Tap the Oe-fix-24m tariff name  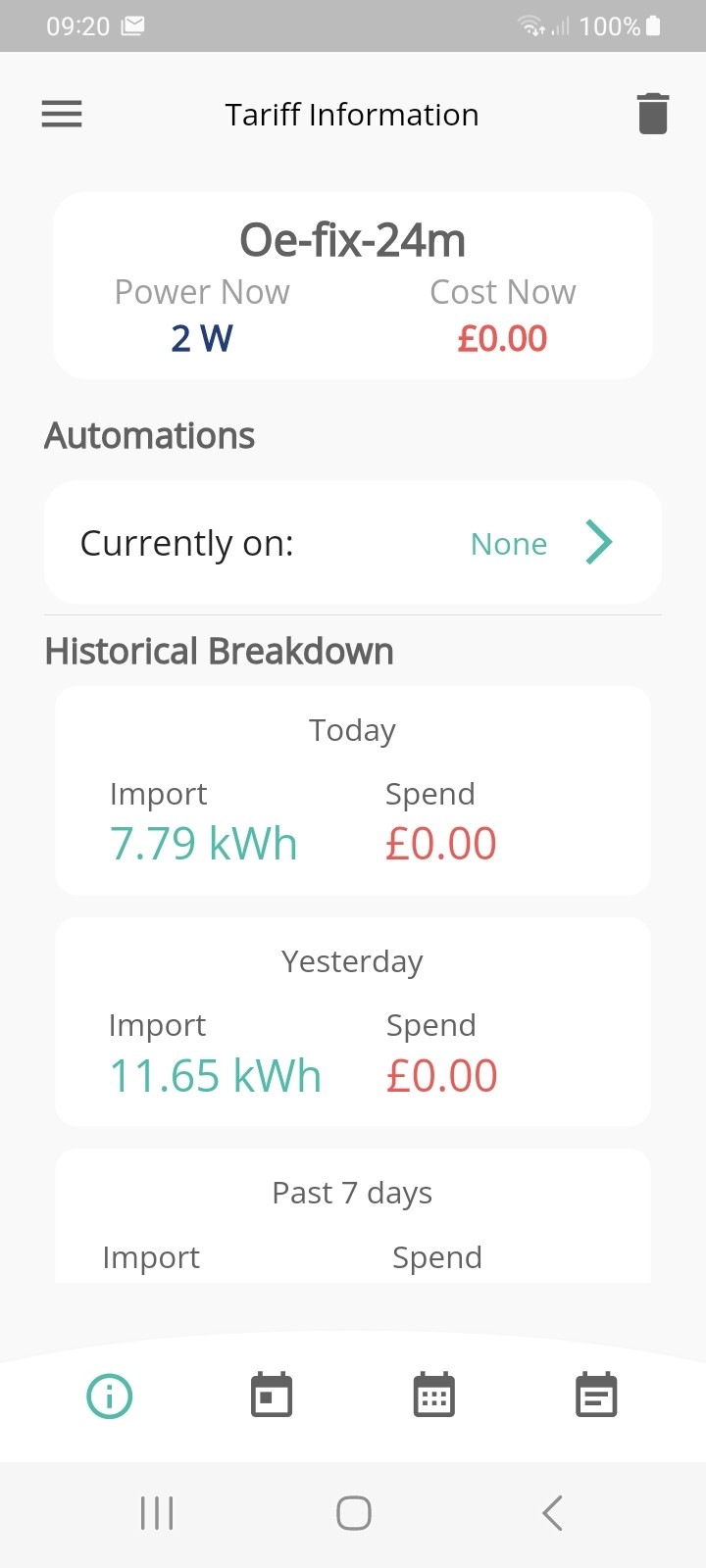[353, 240]
